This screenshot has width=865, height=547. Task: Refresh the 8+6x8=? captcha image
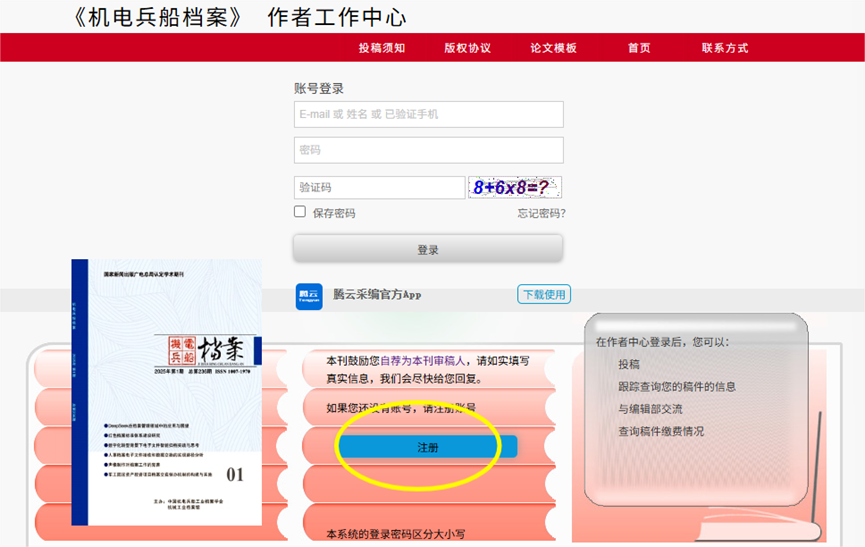point(514,188)
